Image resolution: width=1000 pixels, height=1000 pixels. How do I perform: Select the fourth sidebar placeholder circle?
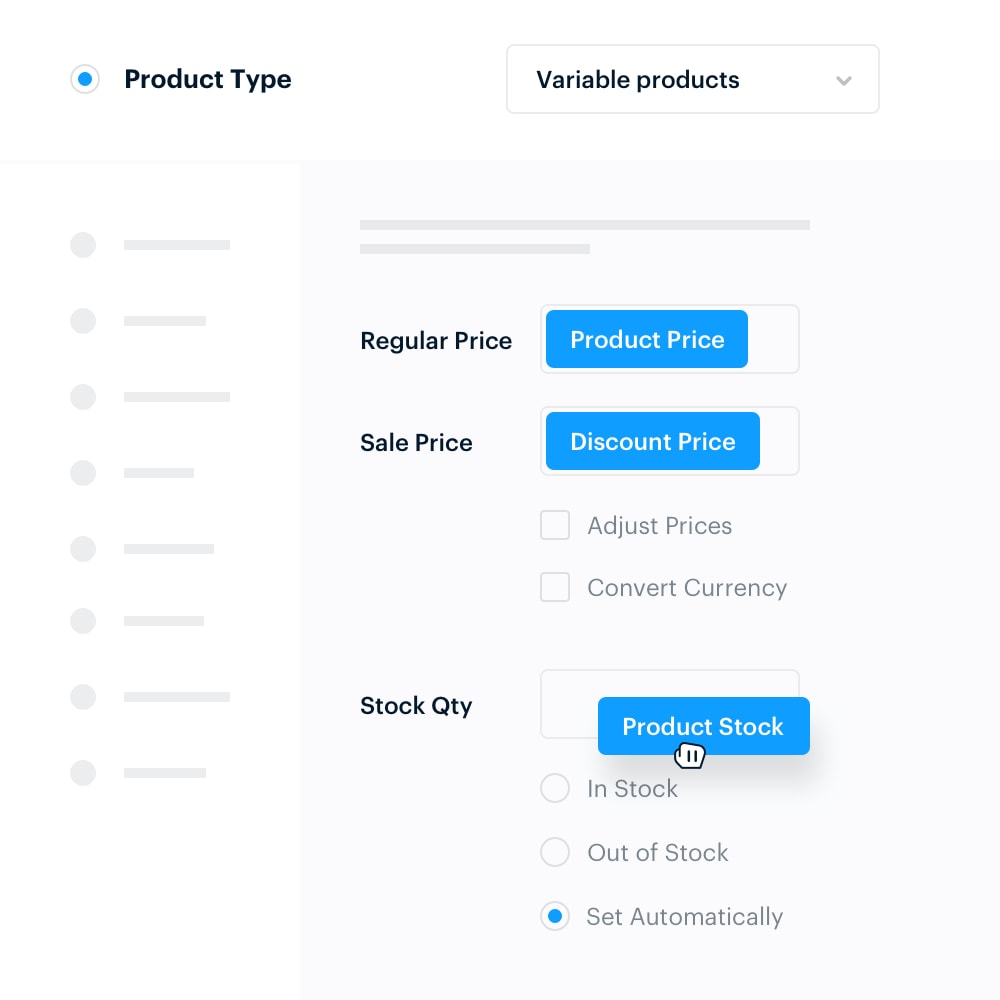point(83,473)
